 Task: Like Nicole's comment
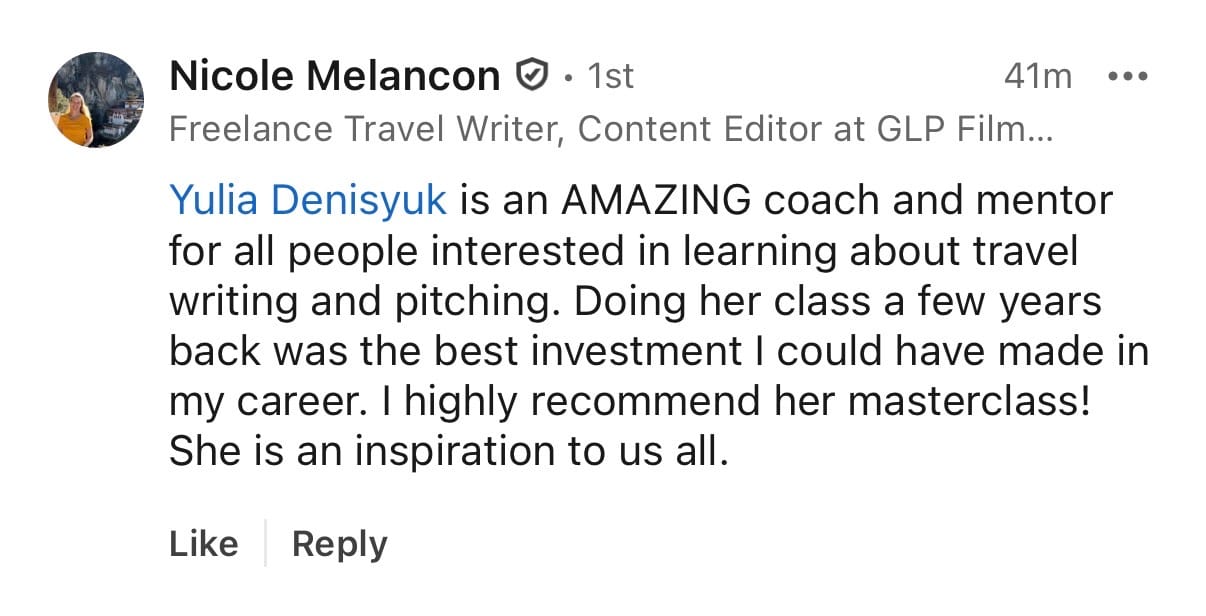pyautogui.click(x=204, y=544)
